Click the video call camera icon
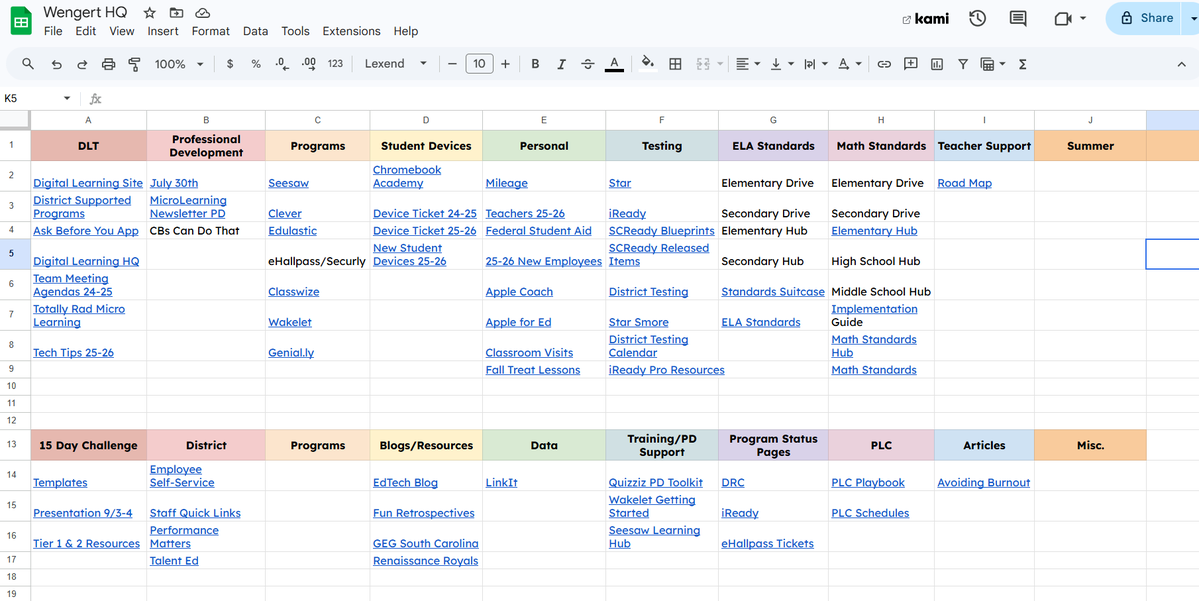Image resolution: width=1199 pixels, height=601 pixels. tap(1063, 18)
